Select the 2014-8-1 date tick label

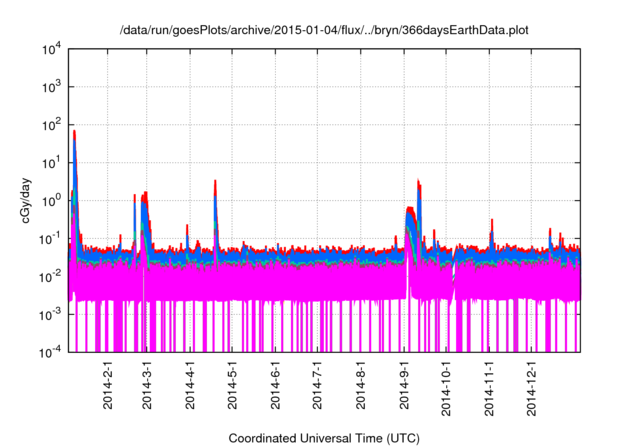pyautogui.click(x=359, y=390)
